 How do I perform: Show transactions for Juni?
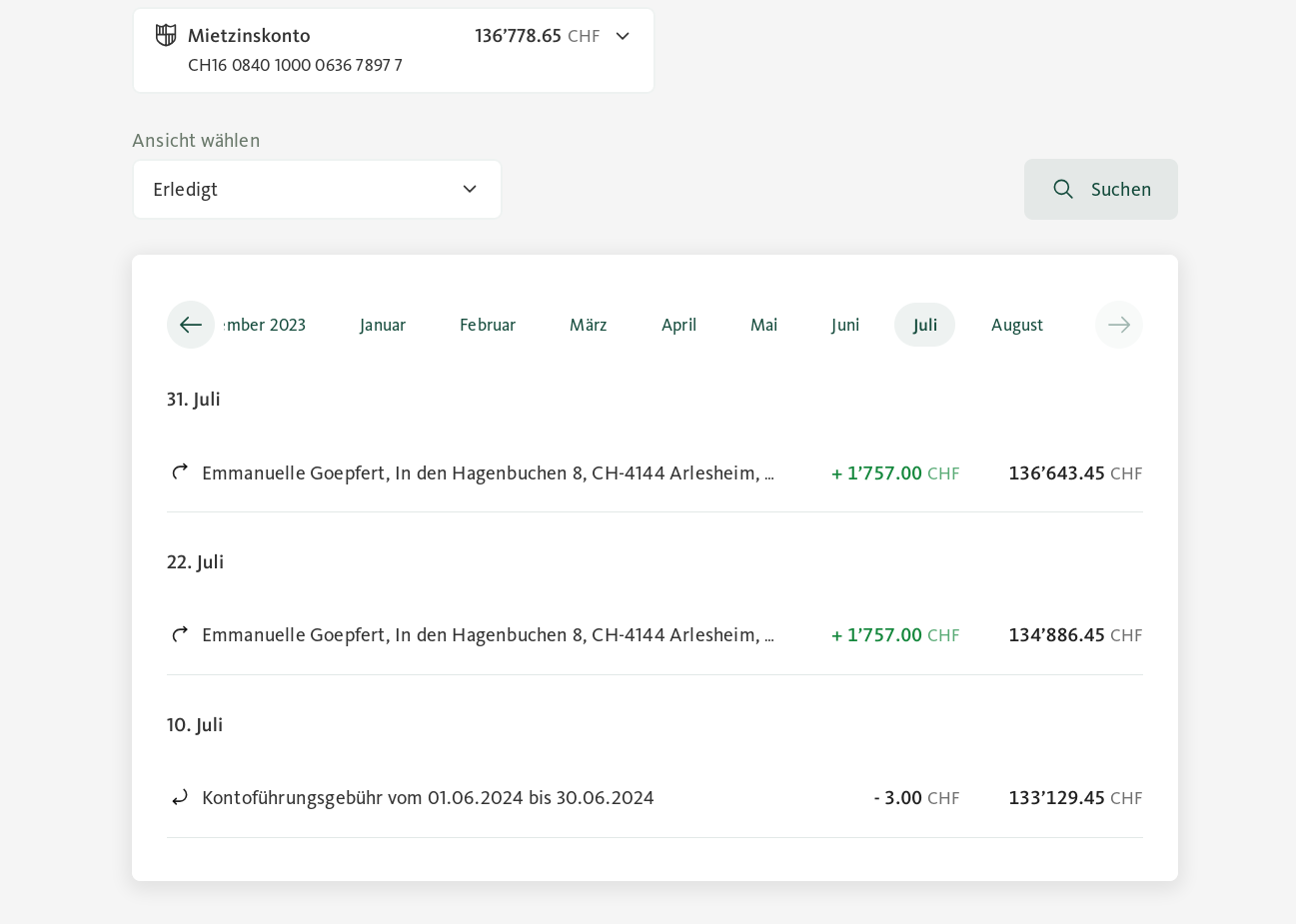pos(845,325)
